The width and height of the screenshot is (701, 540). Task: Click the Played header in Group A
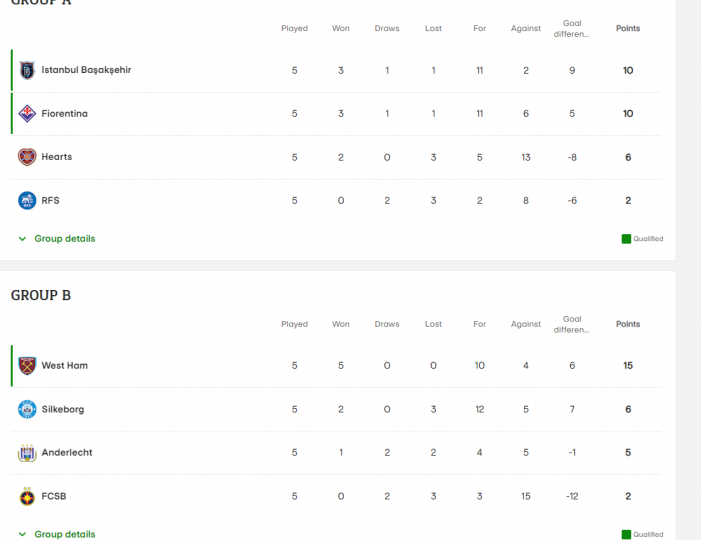click(294, 28)
